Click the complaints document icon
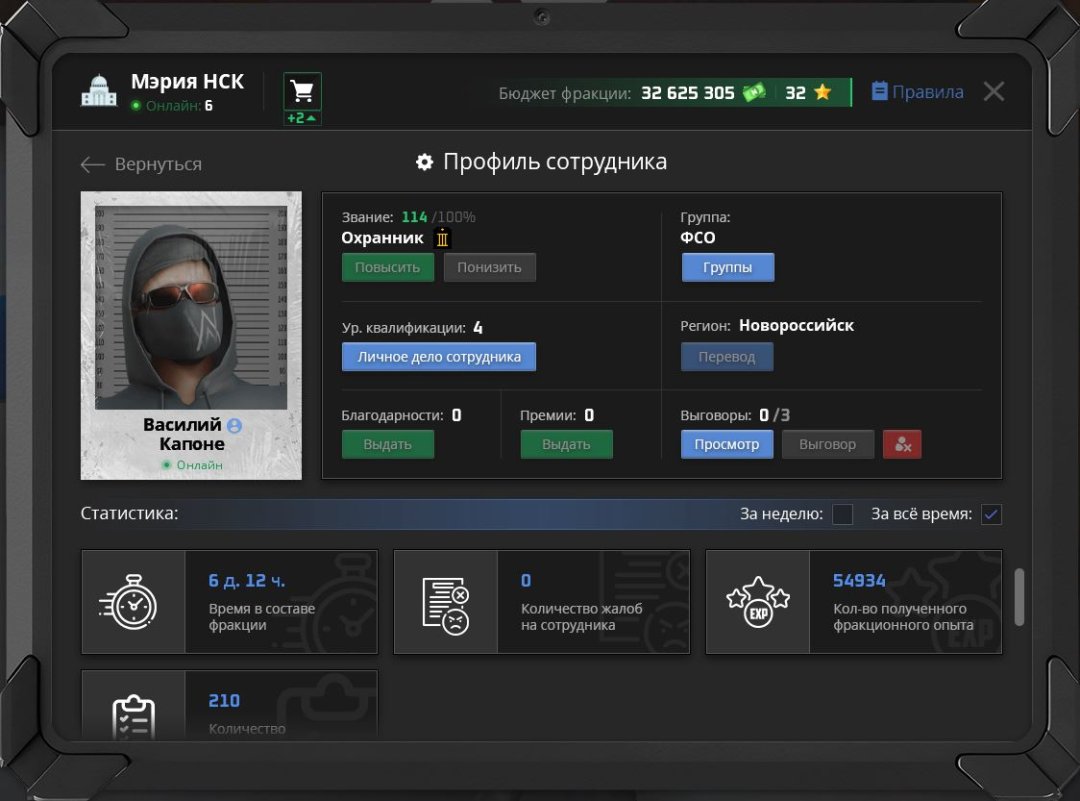 (446, 606)
